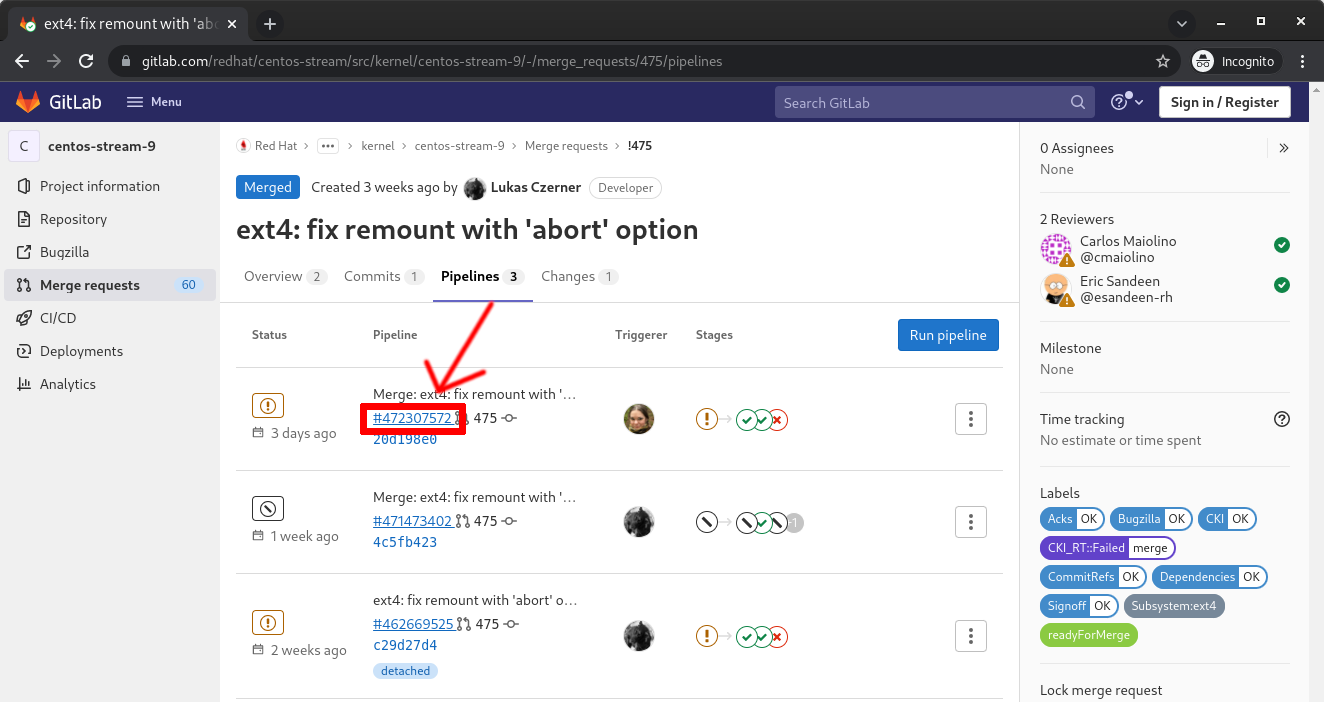Click the Run pipeline button

[947, 335]
